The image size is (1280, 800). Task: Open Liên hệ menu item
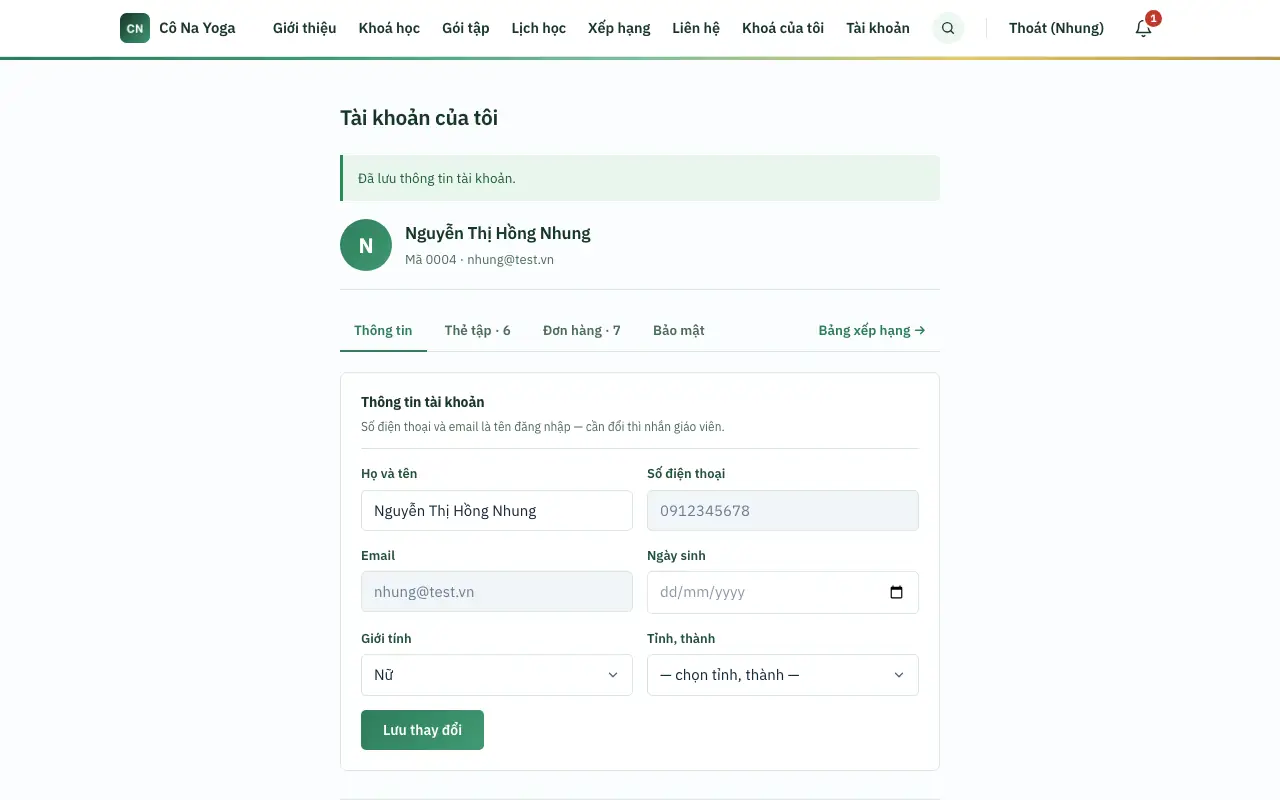tap(696, 28)
